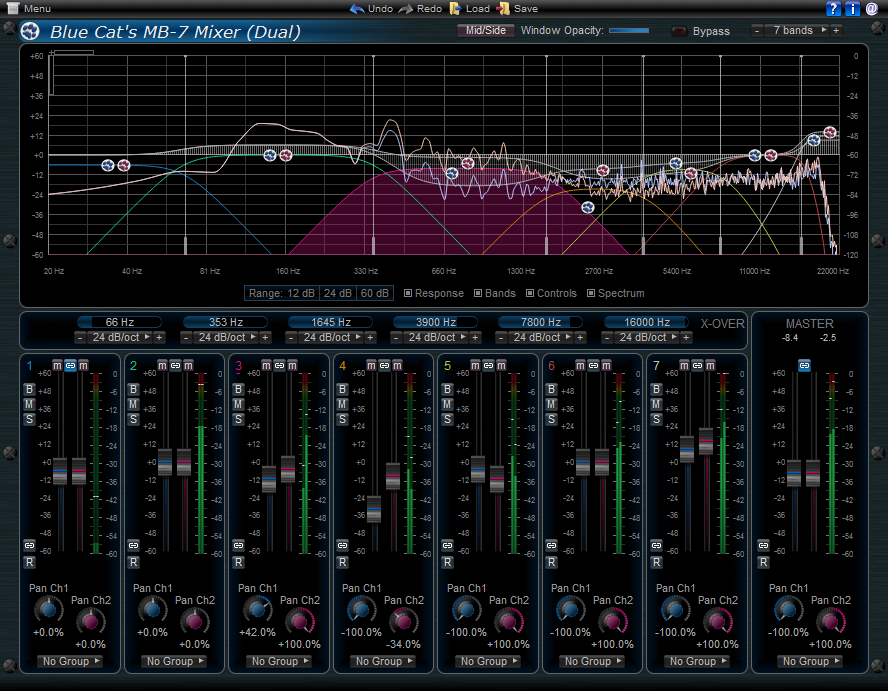The height and width of the screenshot is (691, 888).
Task: Open the blue info icon
Action: click(852, 8)
